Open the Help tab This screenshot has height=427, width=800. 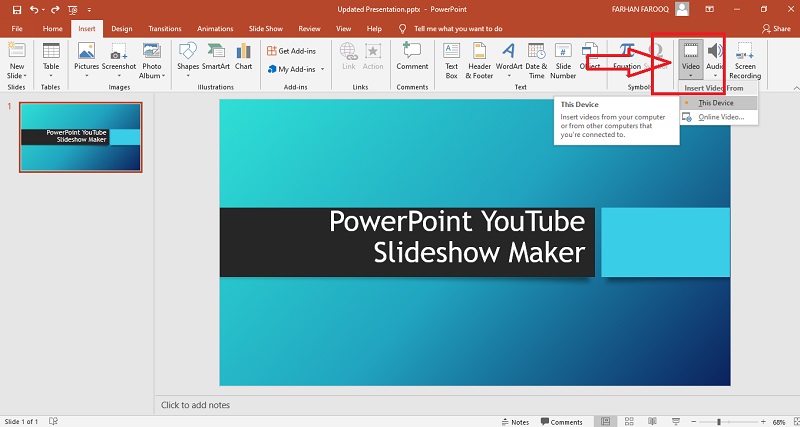[374, 29]
